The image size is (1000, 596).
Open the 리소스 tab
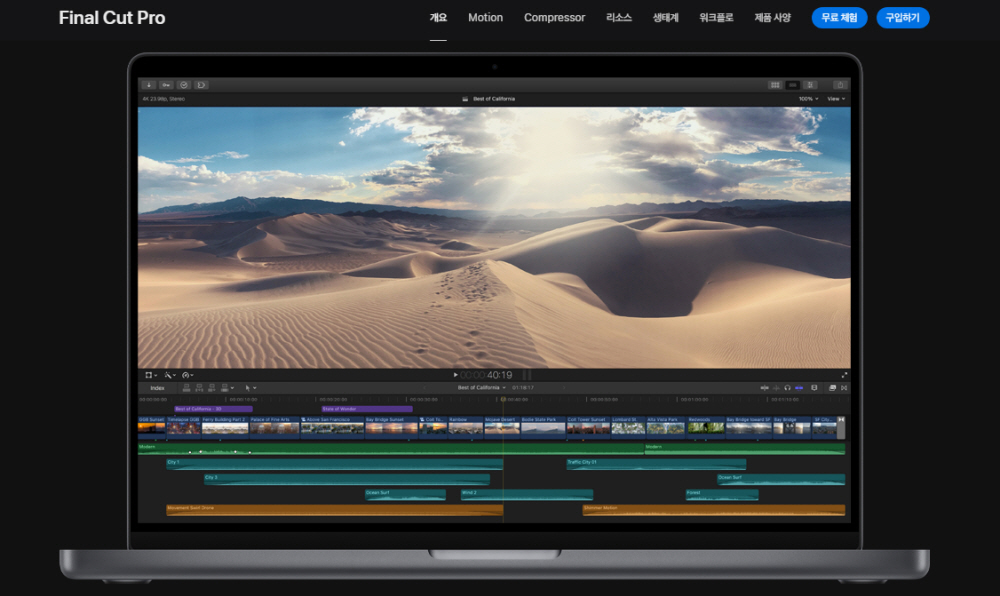pyautogui.click(x=619, y=18)
